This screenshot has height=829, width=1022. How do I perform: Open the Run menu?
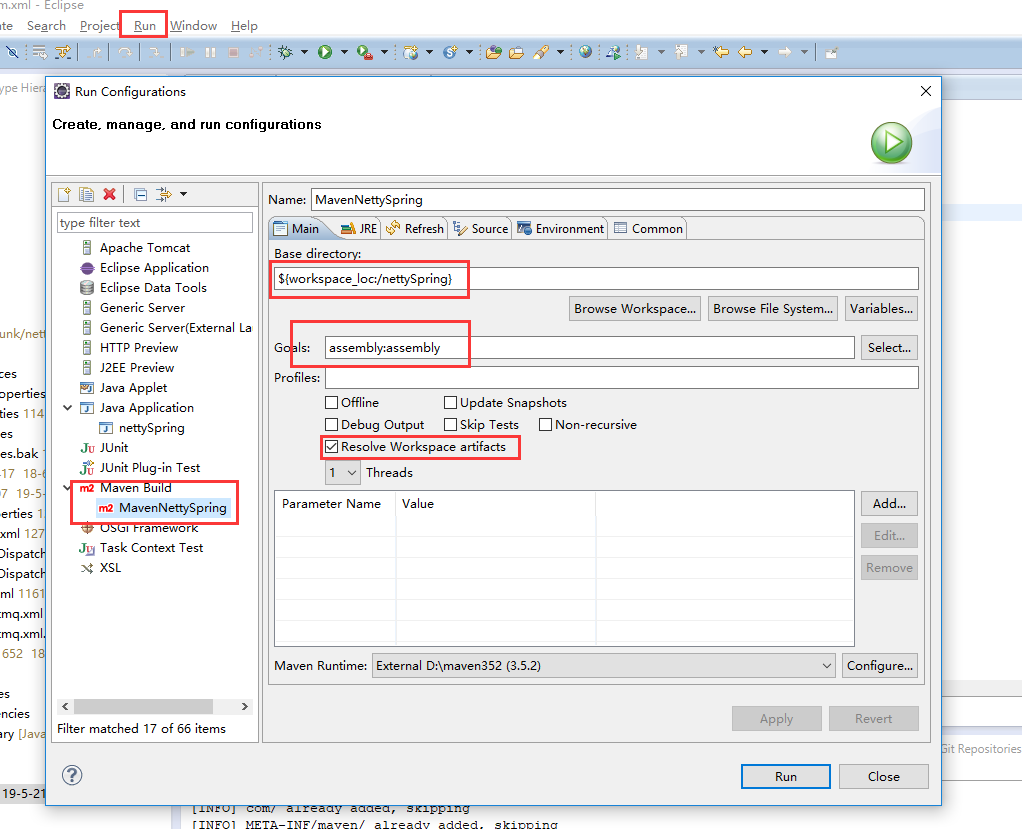(x=145, y=26)
